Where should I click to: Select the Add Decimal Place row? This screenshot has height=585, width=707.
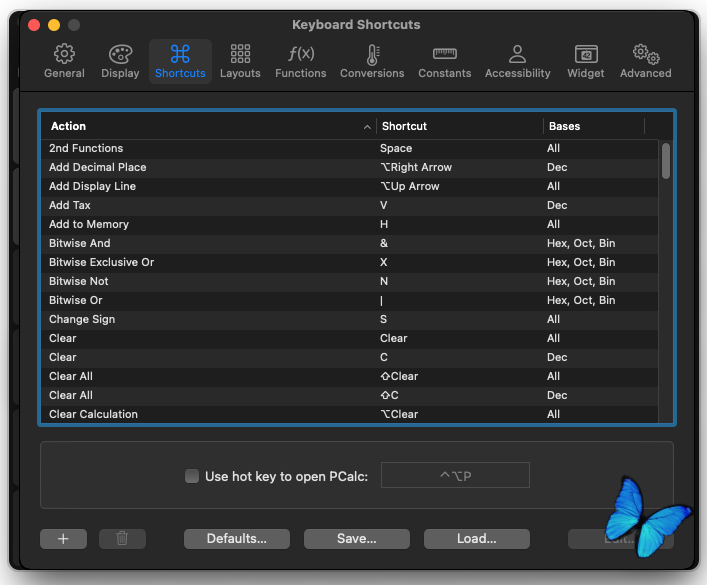349,167
